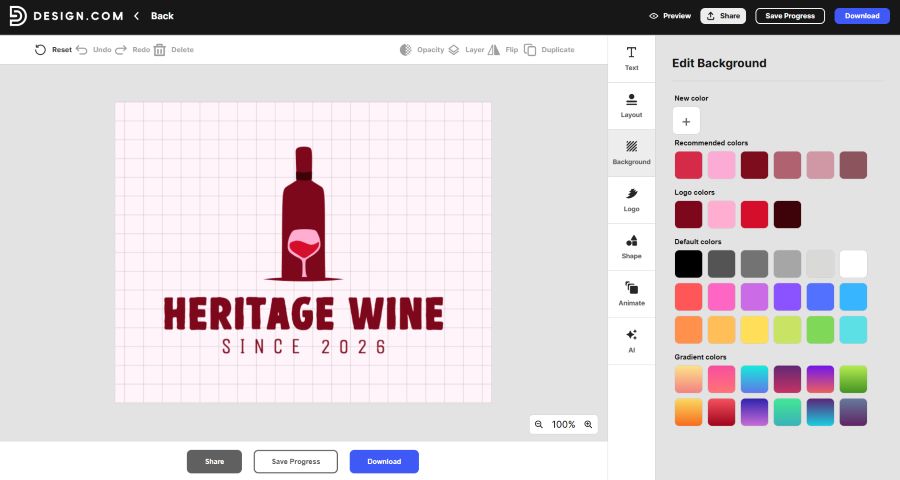Apply the yellow-orange gradient swatch
The image size is (900, 480).
(x=688, y=412)
